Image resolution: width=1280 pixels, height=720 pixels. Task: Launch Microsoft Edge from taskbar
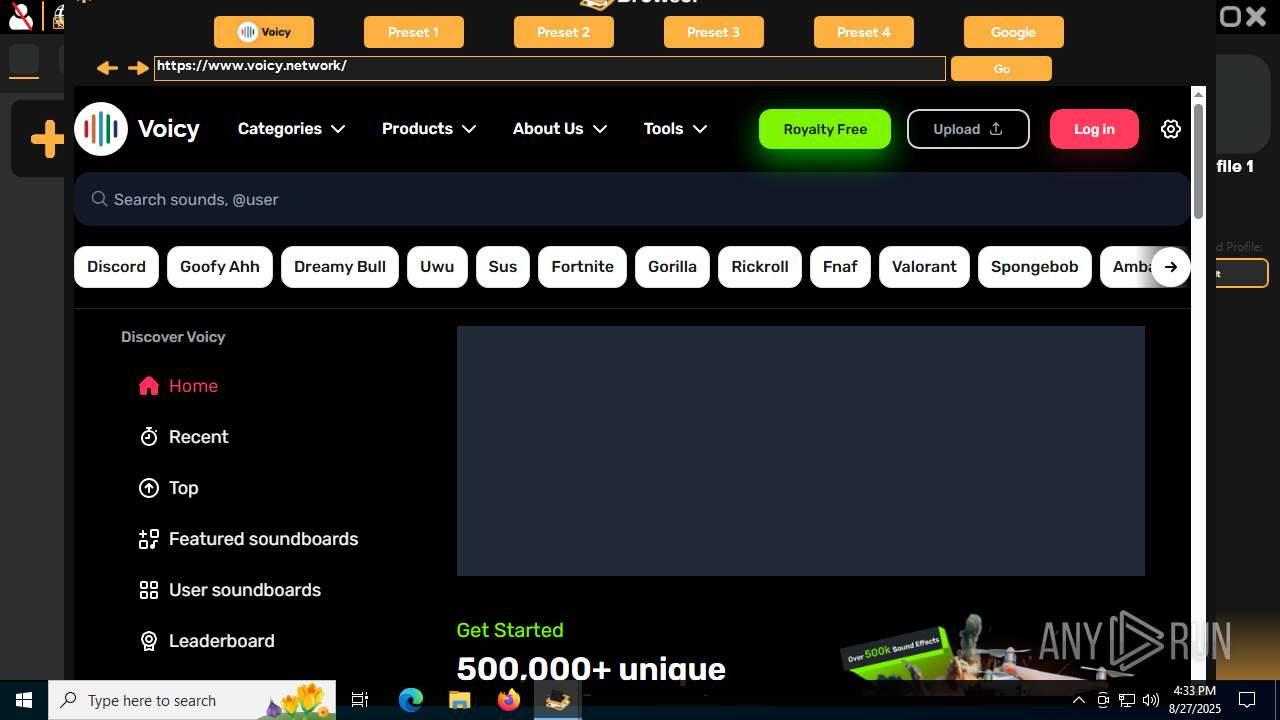click(411, 700)
